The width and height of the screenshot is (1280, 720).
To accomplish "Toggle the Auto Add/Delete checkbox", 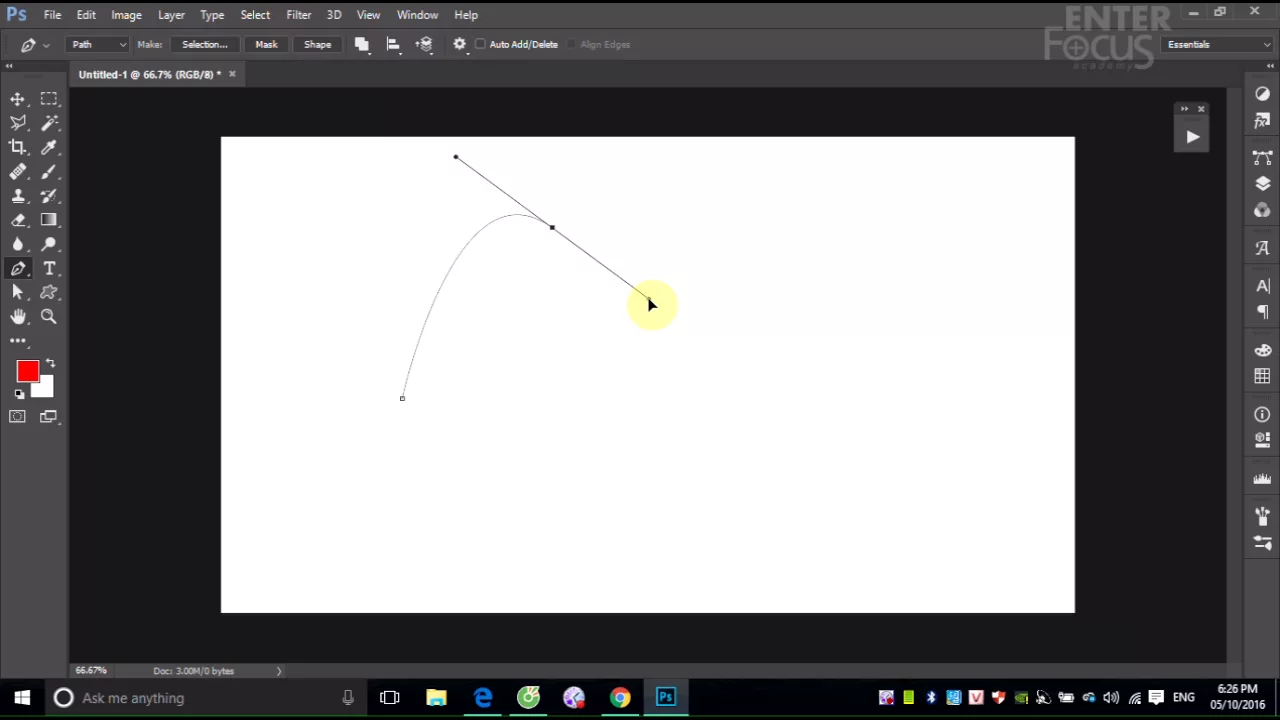I will [481, 44].
